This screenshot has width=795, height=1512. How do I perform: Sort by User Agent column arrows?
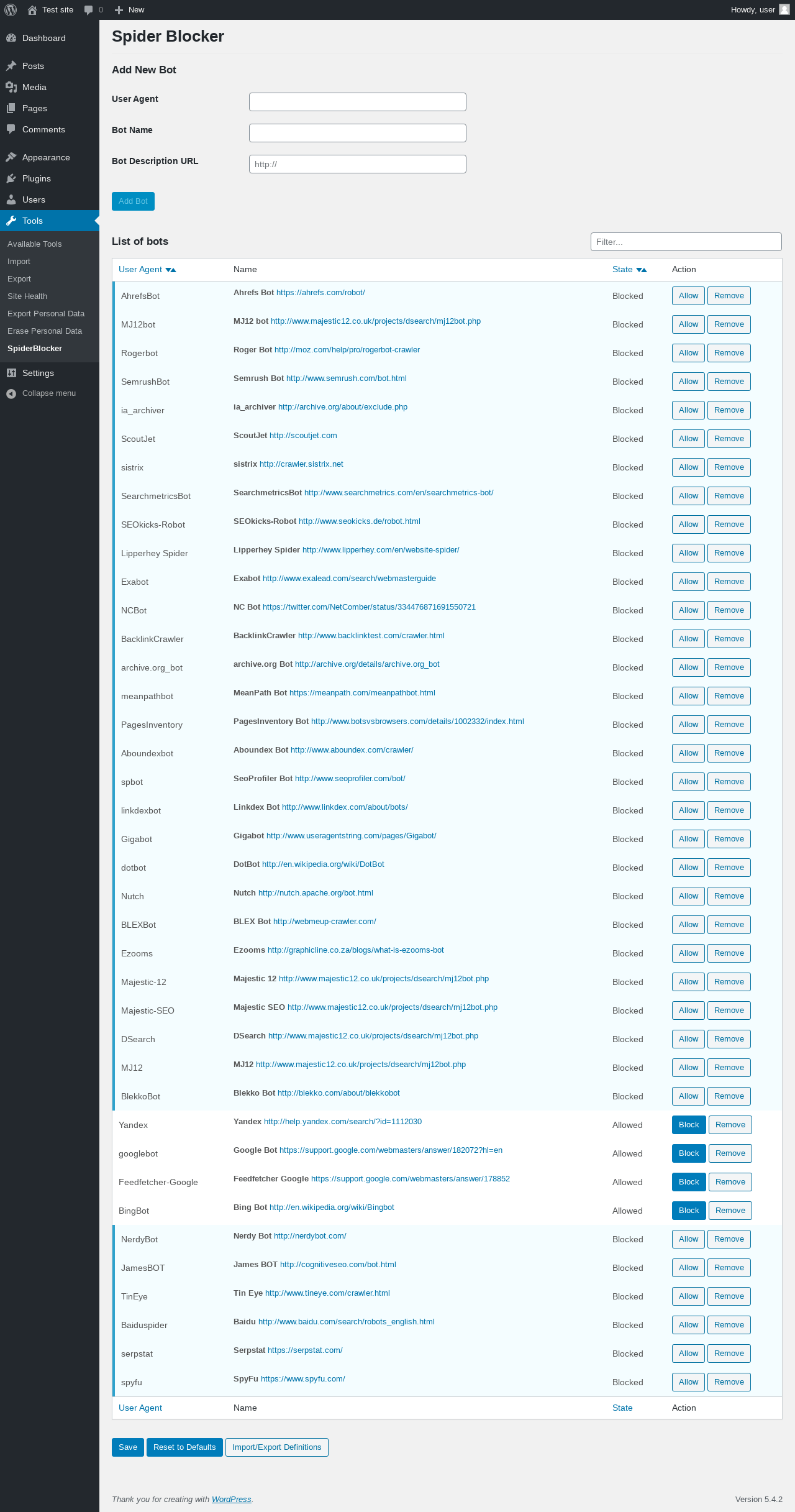pos(171,270)
